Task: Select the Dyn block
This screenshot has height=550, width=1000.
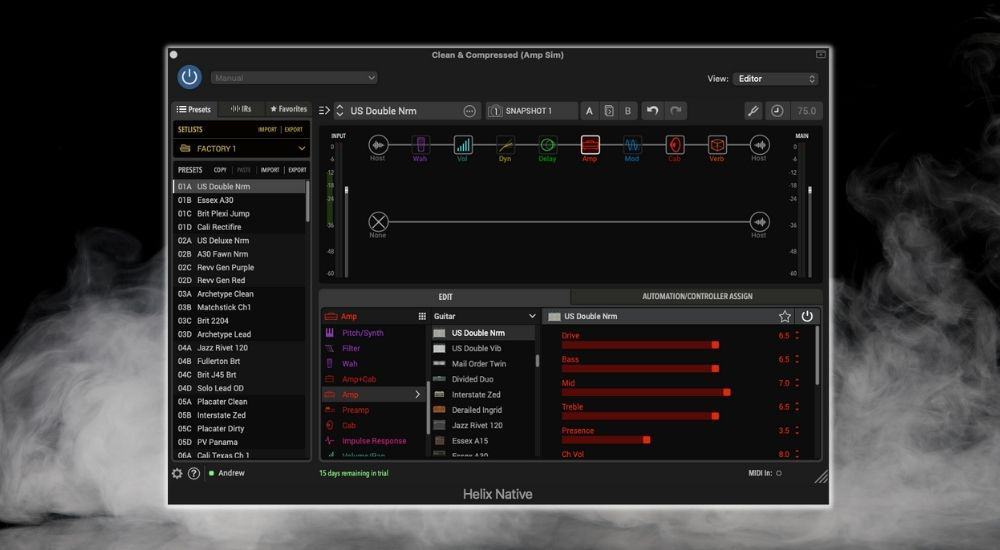Action: 505,145
